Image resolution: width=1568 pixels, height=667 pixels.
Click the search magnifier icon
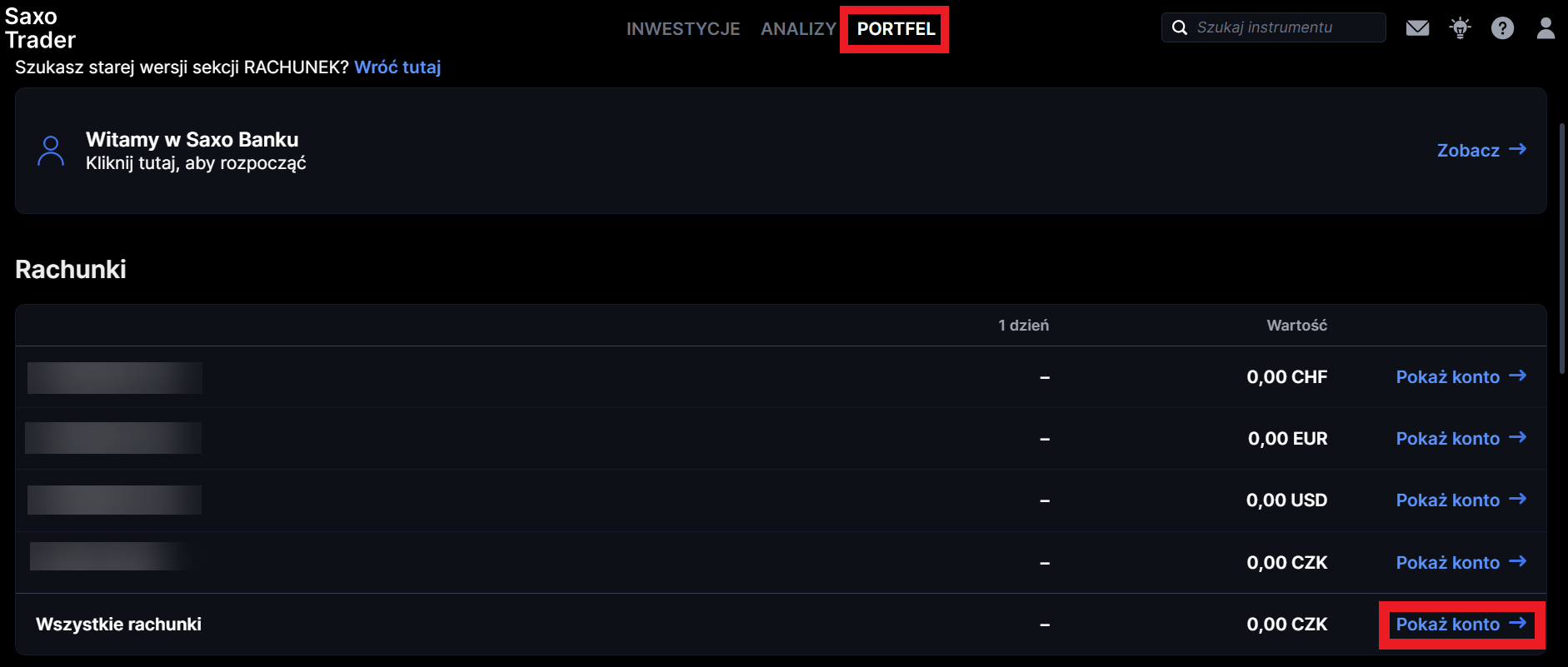point(1180,27)
